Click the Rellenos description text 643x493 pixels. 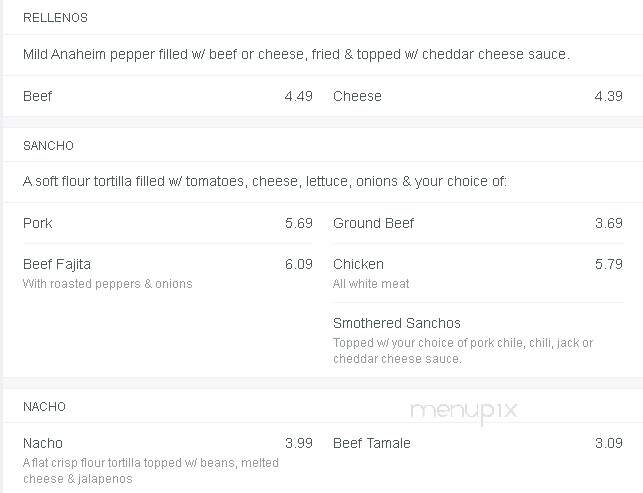click(296, 54)
